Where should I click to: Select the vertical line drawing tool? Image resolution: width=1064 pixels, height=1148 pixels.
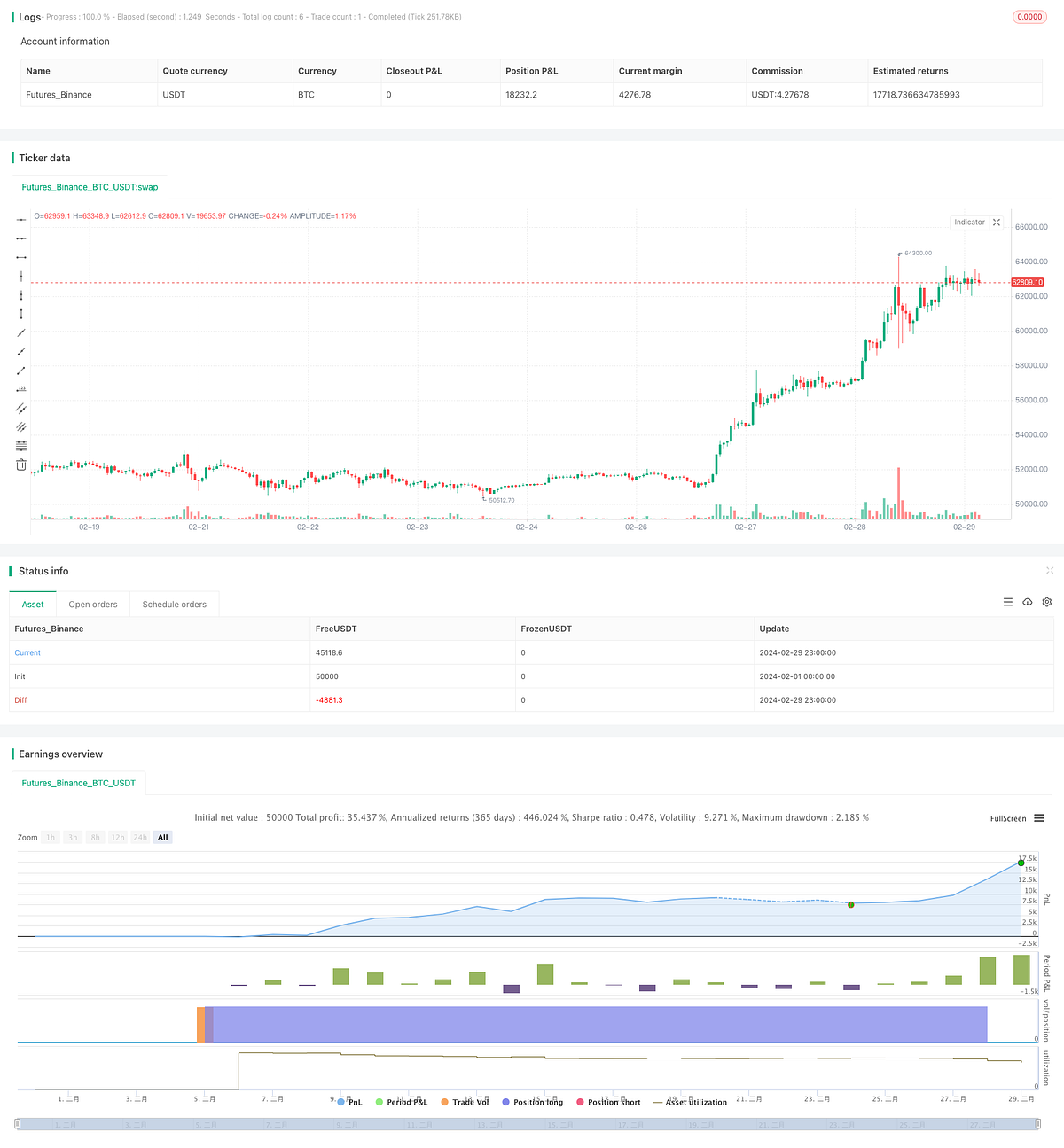pos(21,276)
